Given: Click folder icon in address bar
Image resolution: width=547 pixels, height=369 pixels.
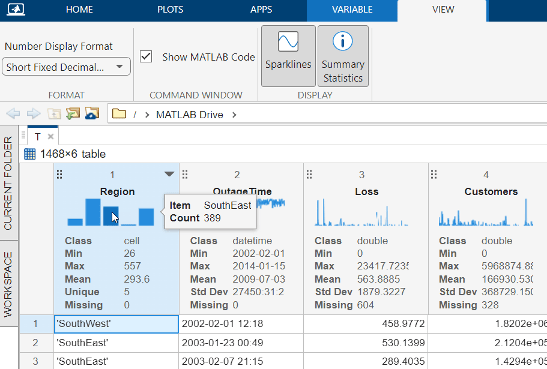Looking at the screenshot, I should (x=119, y=114).
